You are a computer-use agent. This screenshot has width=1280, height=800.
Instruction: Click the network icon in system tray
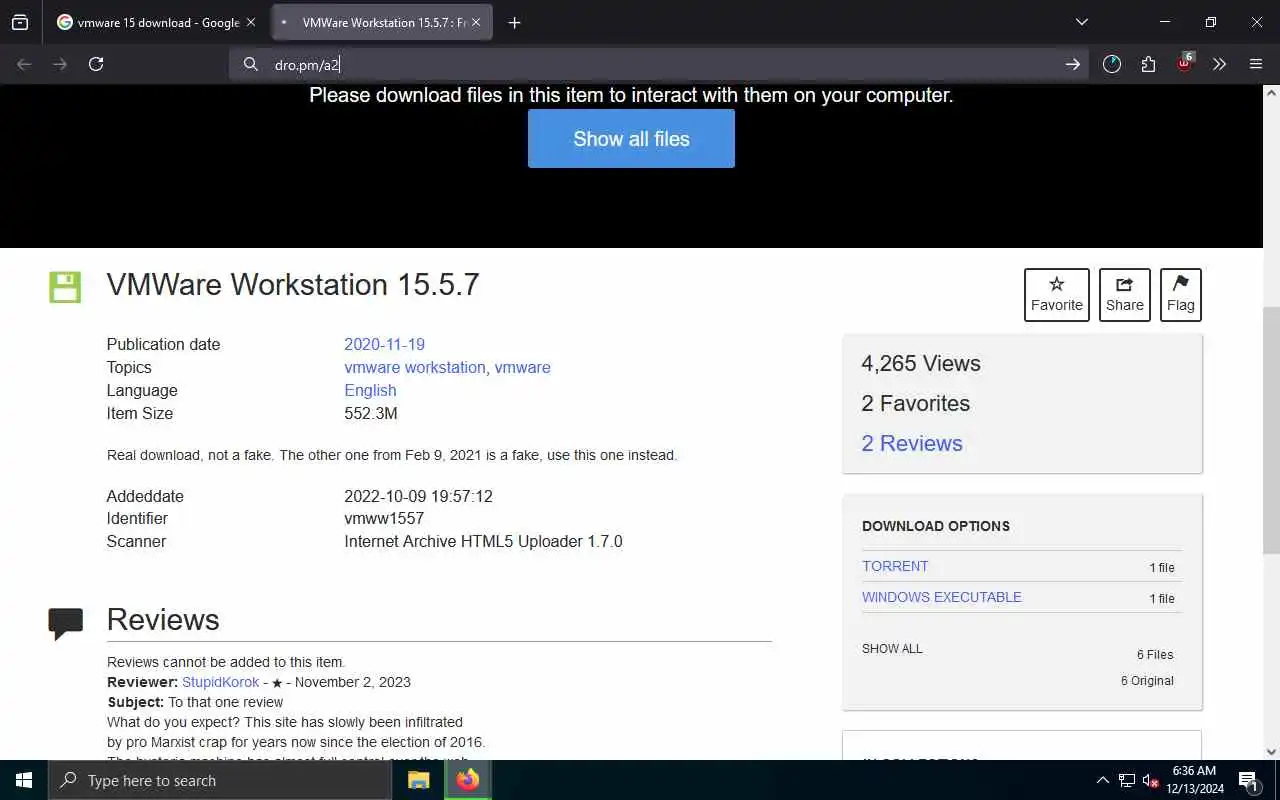[1127, 780]
